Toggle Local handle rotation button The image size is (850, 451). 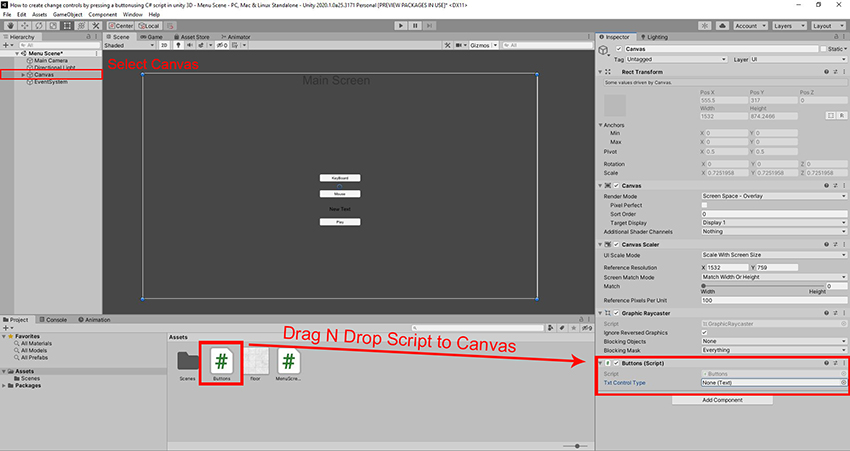click(149, 25)
